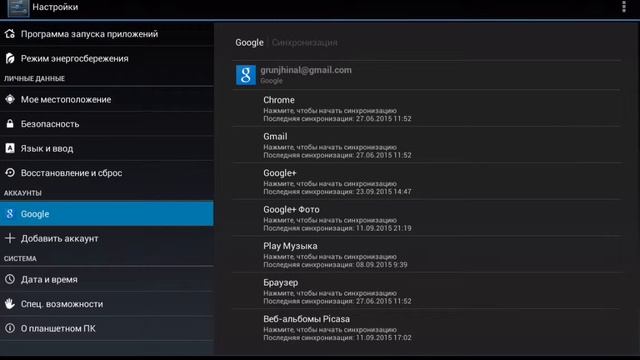Screen dimensions: 640x360
Task: Click the letter A language icon
Action: click(x=10, y=148)
